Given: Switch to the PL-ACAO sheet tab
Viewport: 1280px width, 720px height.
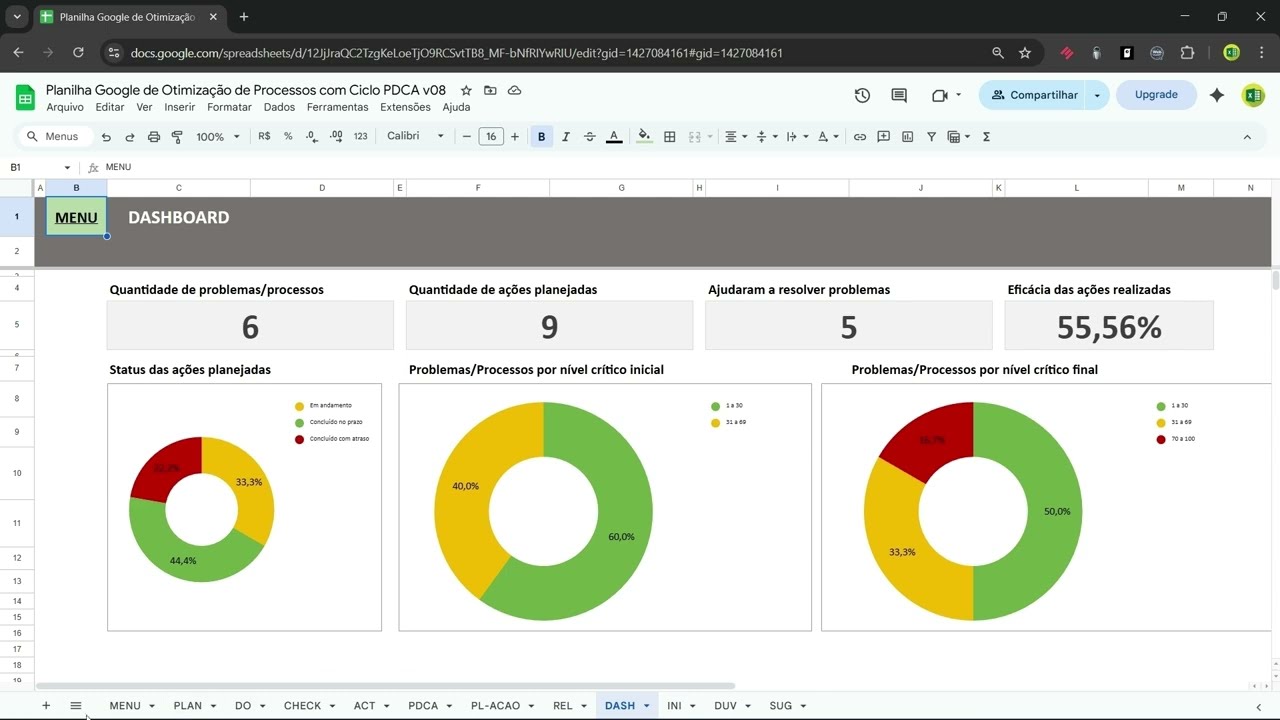Looking at the screenshot, I should 495,706.
